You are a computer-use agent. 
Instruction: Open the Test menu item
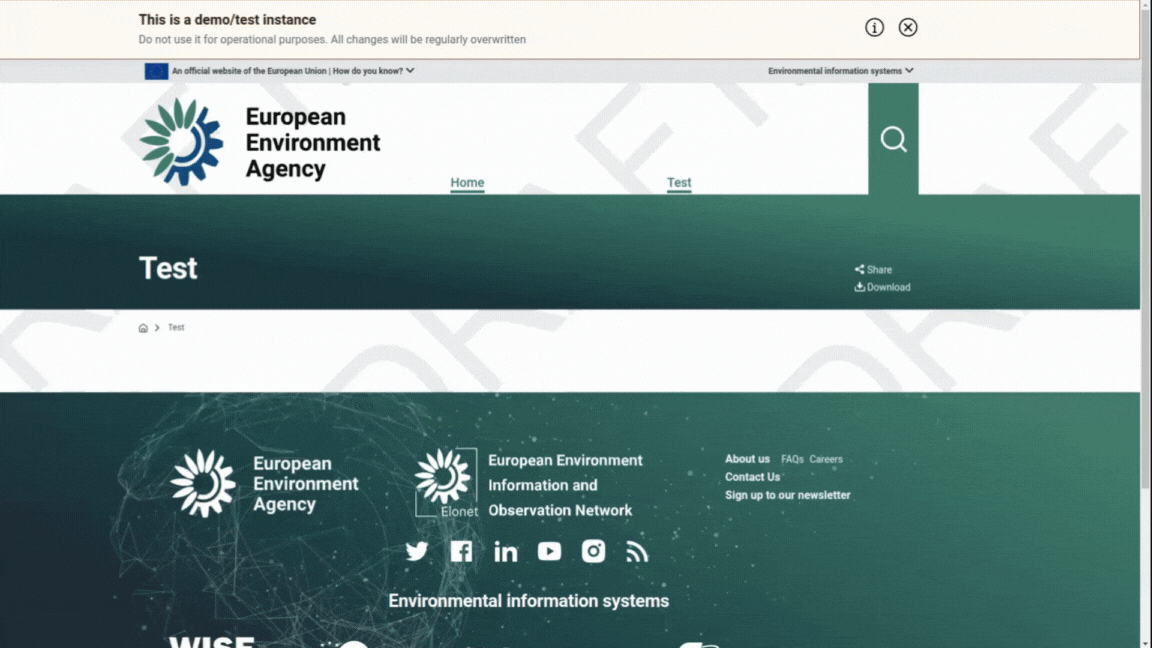(679, 182)
